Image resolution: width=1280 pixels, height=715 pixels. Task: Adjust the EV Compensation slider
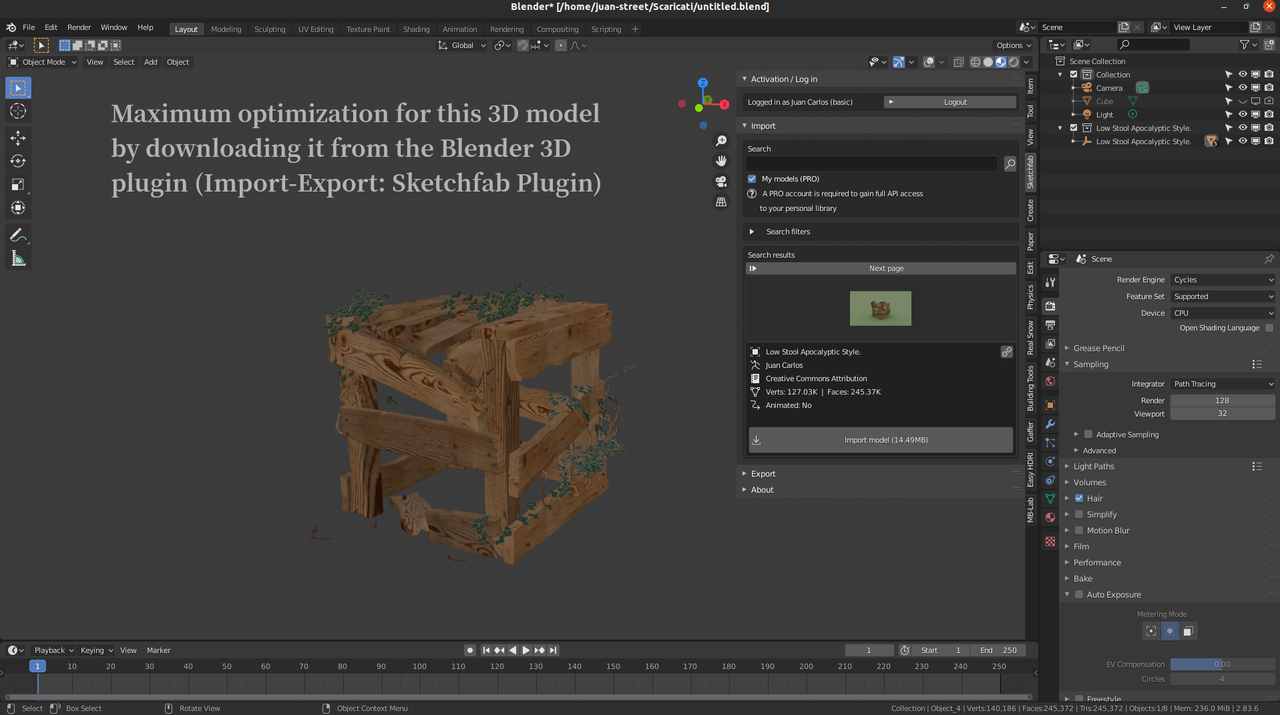1222,664
